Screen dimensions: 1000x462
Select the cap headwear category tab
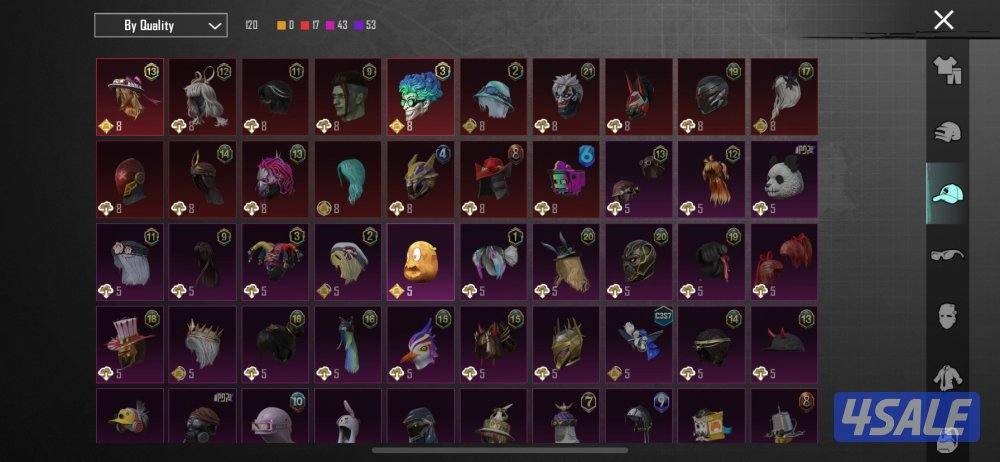pyautogui.click(x=947, y=193)
